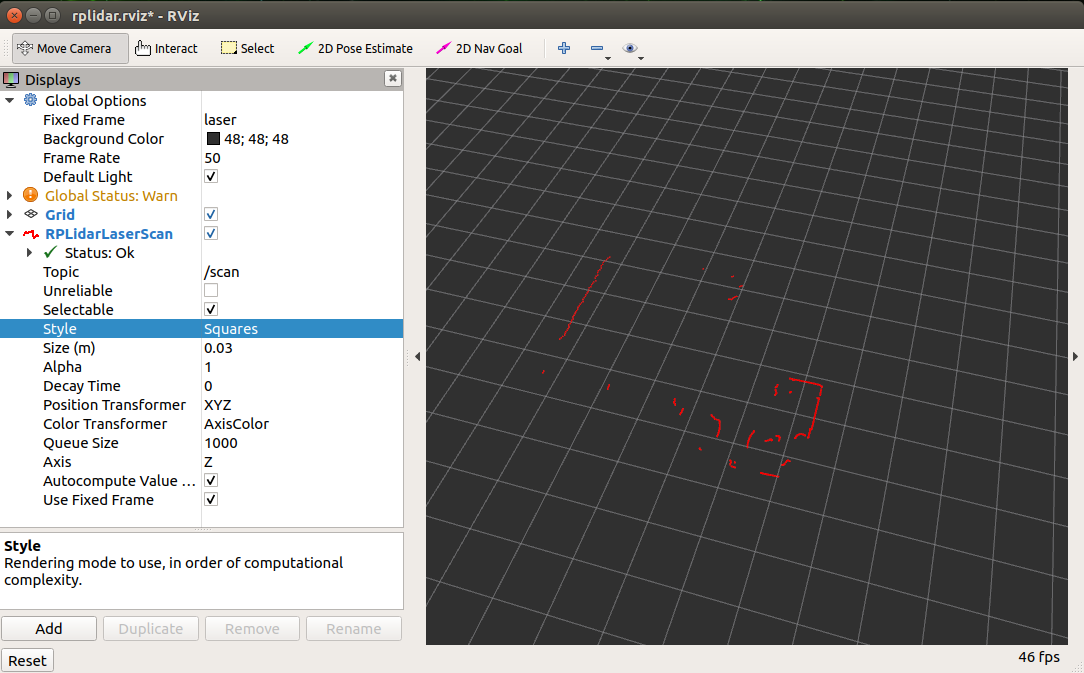Activate the Interact tool

pyautogui.click(x=166, y=48)
